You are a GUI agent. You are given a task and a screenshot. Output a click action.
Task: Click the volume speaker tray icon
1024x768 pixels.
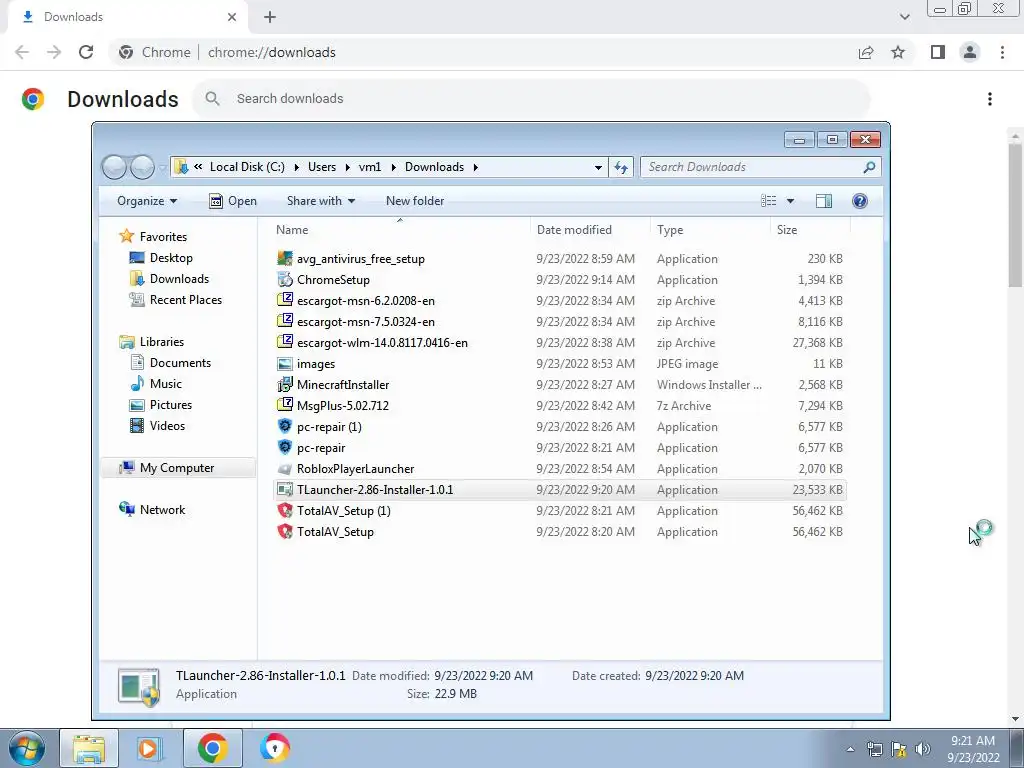[x=923, y=749]
